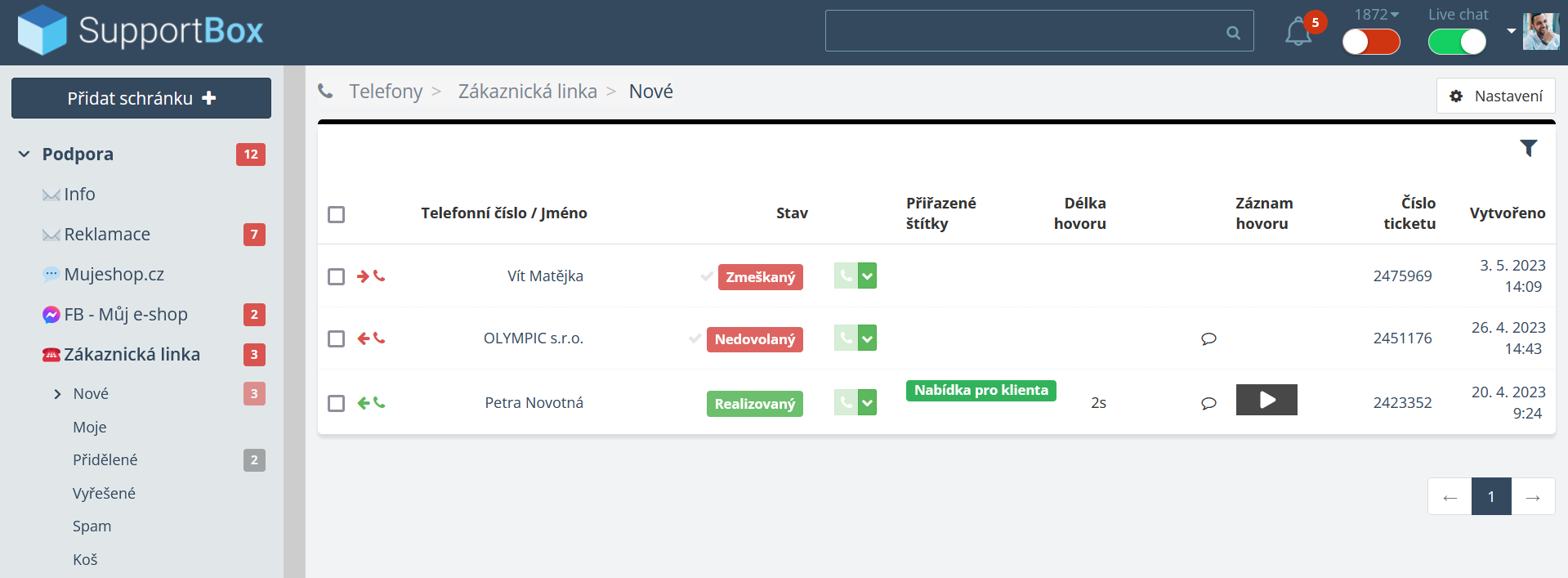Expand the Nové folder chevron
This screenshot has width=1568, height=578.
tap(57, 394)
